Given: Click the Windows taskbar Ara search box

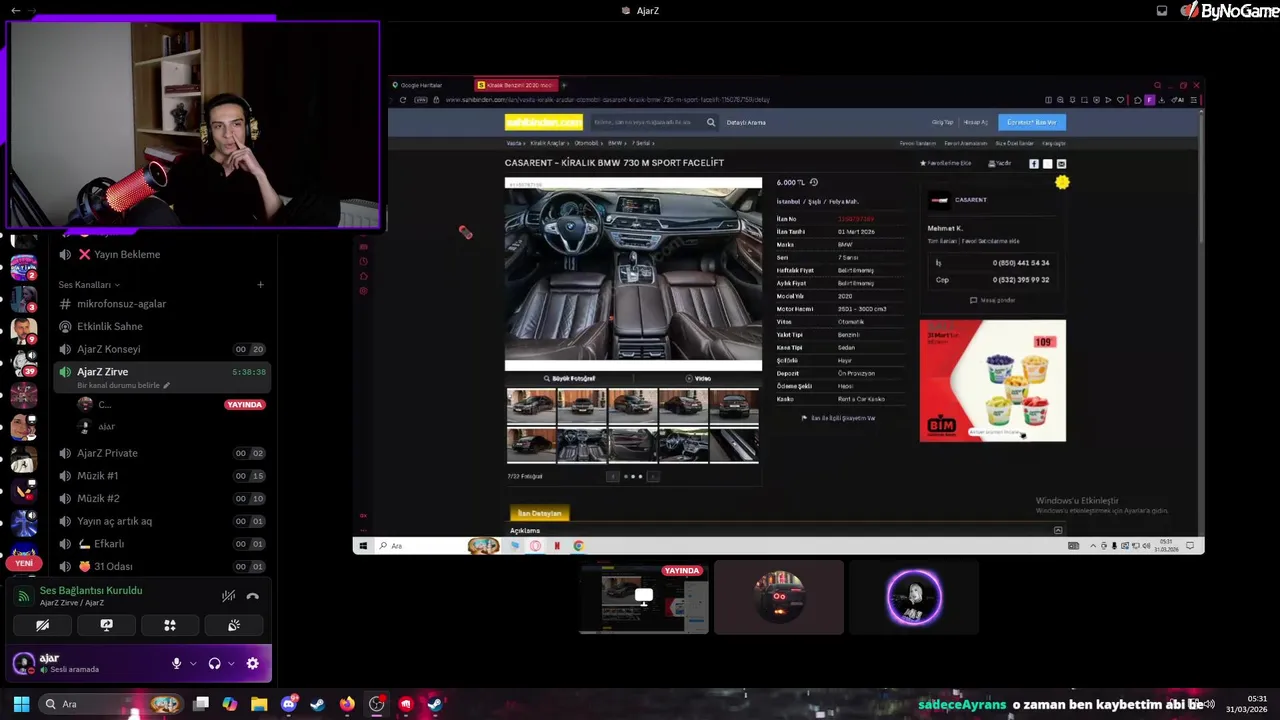Looking at the screenshot, I should coord(112,704).
